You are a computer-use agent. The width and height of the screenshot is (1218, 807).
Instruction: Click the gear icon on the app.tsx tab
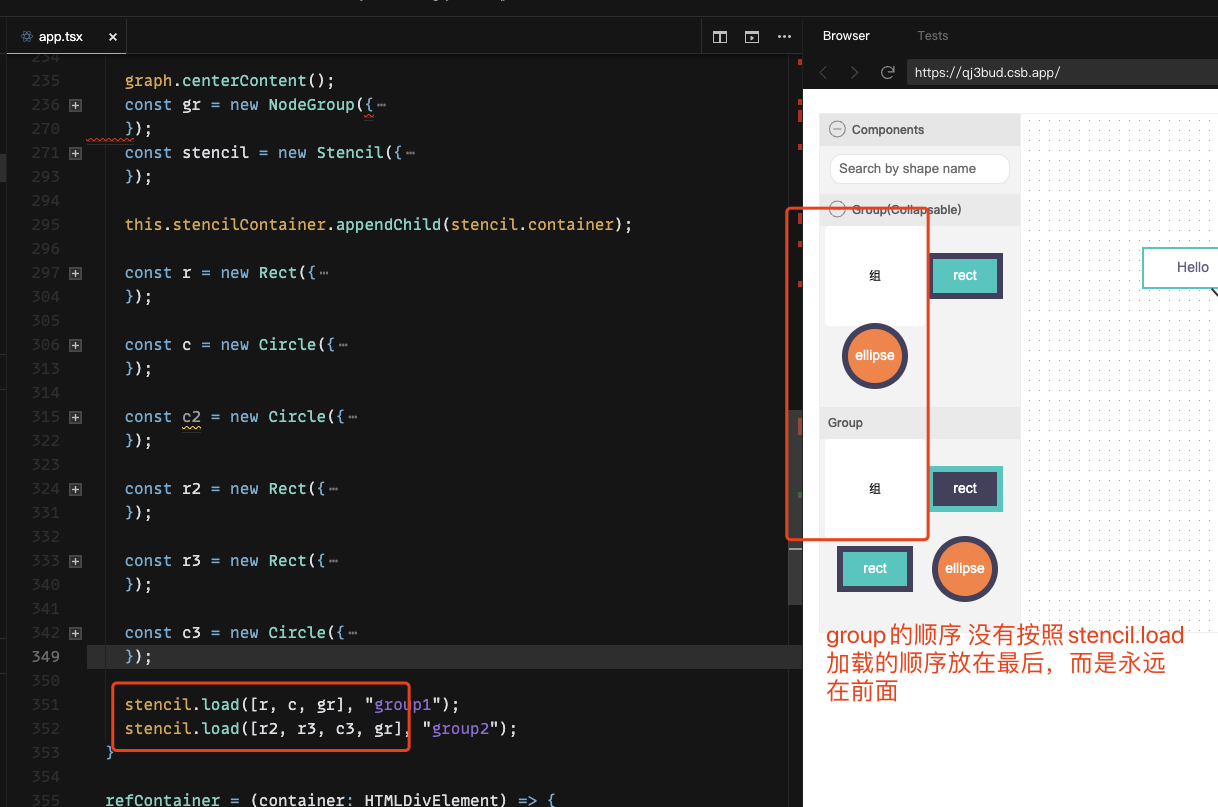(x=28, y=36)
